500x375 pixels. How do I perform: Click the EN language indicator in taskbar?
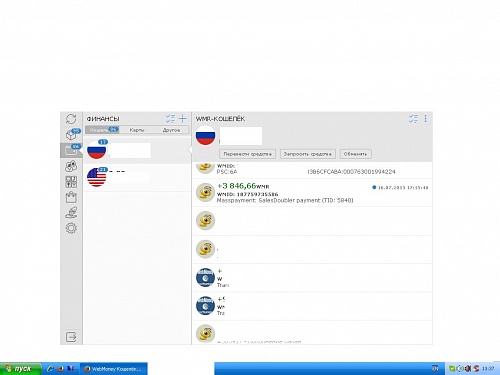click(x=435, y=368)
